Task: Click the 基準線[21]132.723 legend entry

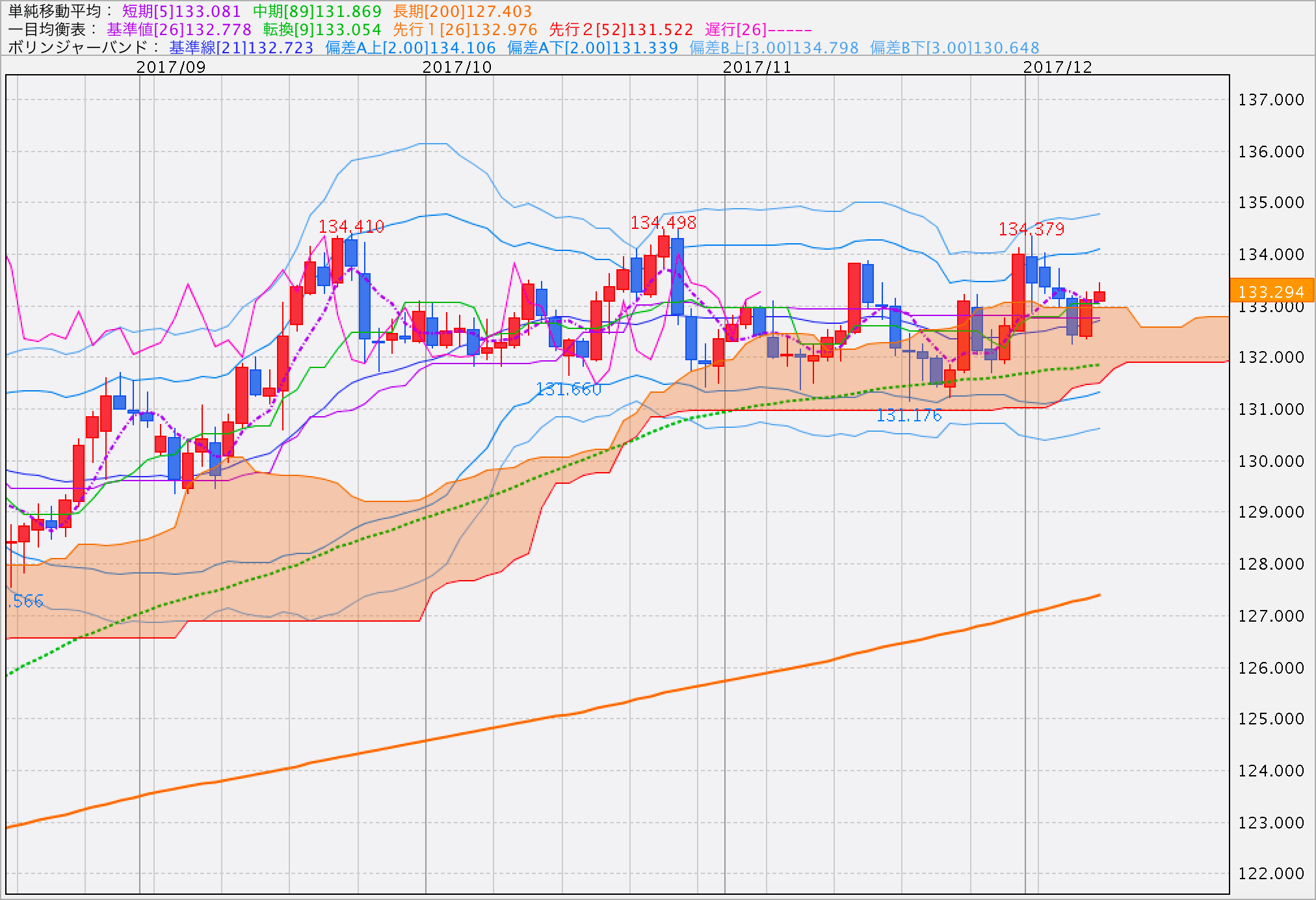Action: pyautogui.click(x=241, y=47)
